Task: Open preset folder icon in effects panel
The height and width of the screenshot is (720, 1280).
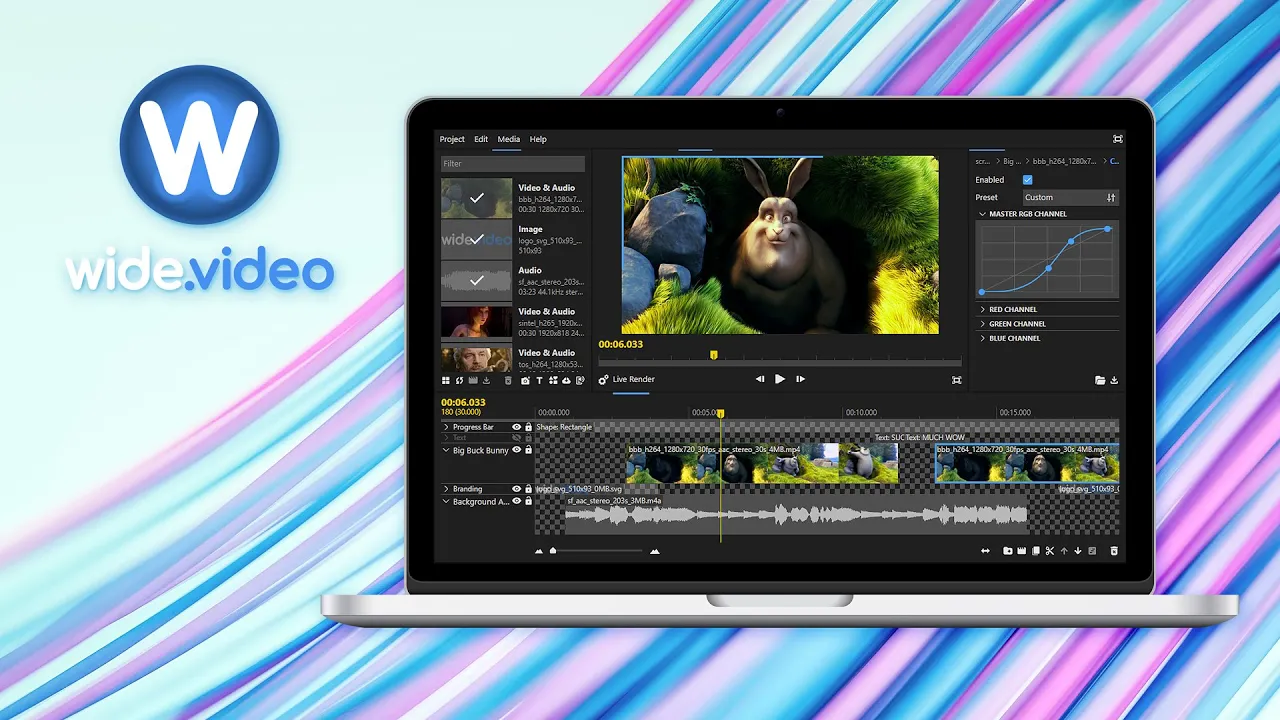Action: tap(1100, 380)
